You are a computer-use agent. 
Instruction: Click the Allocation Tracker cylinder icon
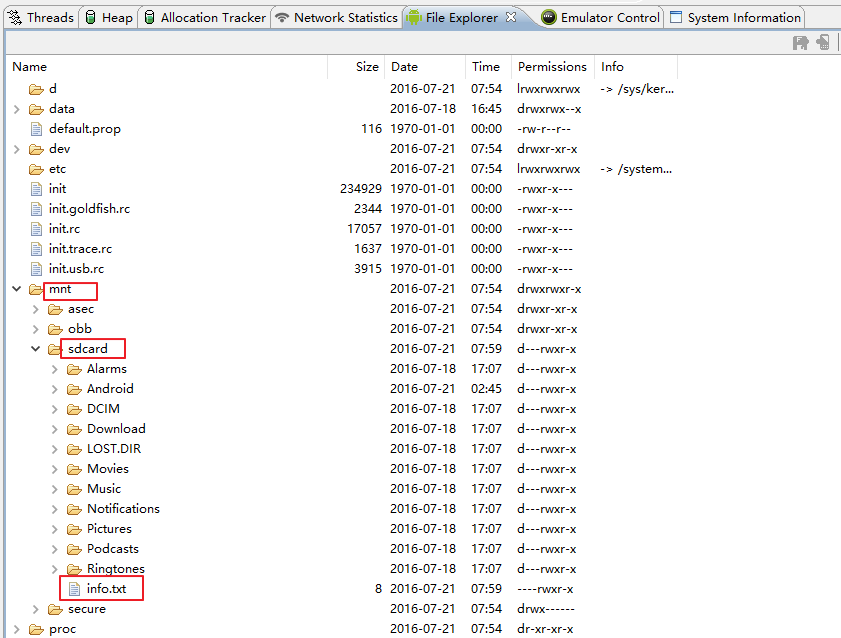point(150,18)
